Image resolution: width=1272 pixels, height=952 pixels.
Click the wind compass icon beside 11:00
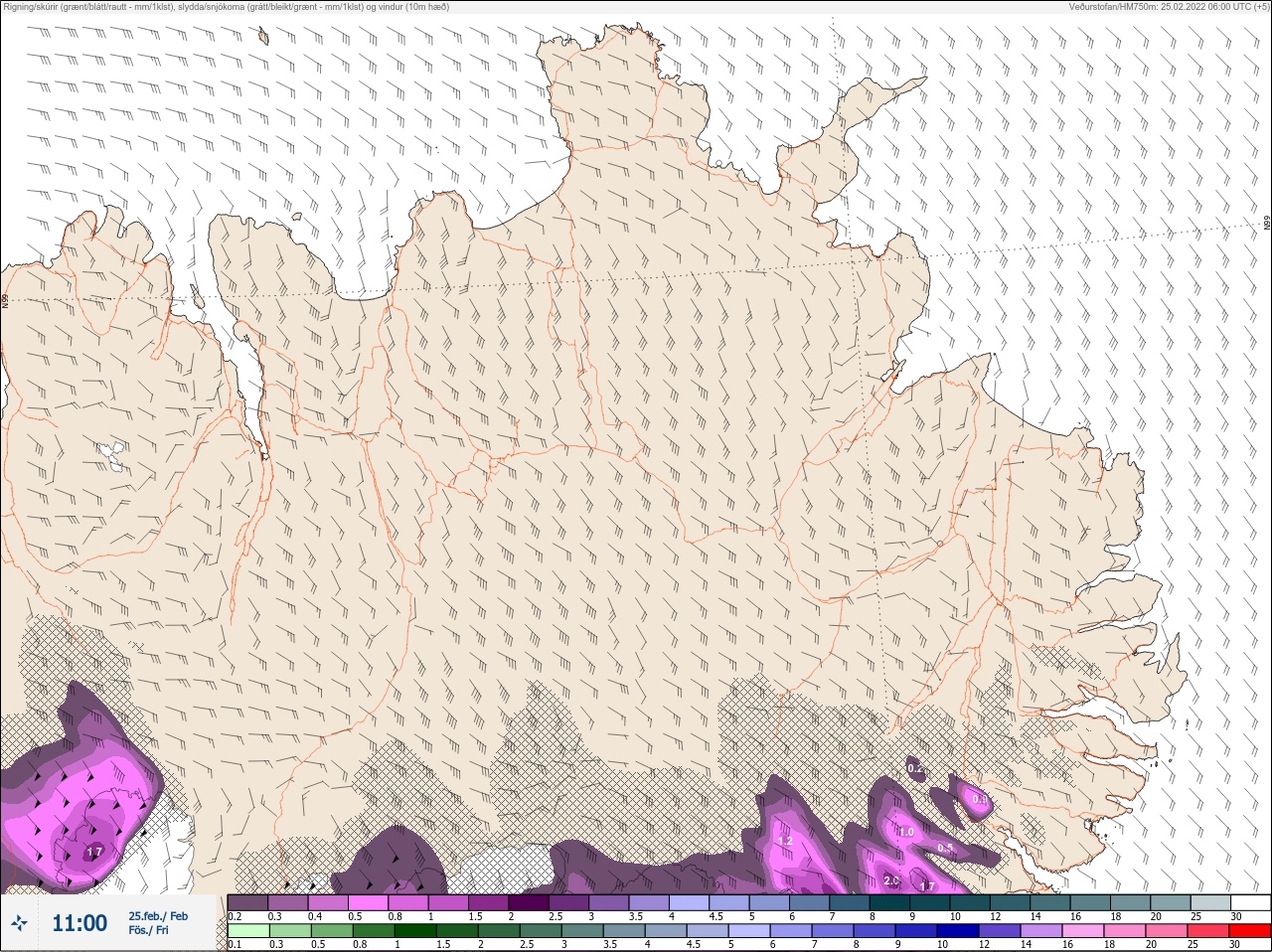point(19,923)
